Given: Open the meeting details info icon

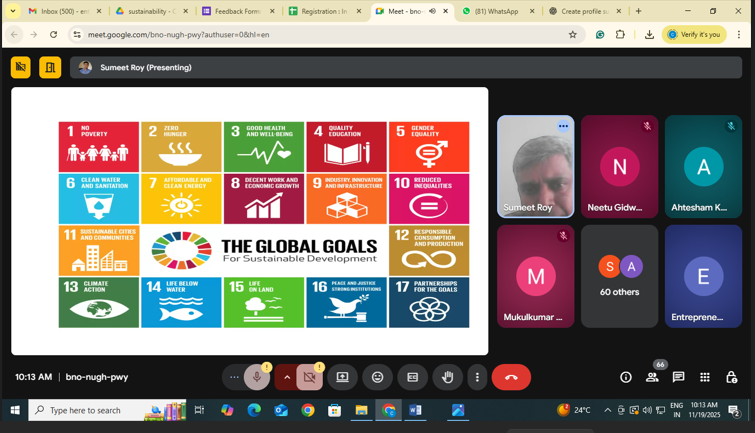Looking at the screenshot, I should coord(626,377).
